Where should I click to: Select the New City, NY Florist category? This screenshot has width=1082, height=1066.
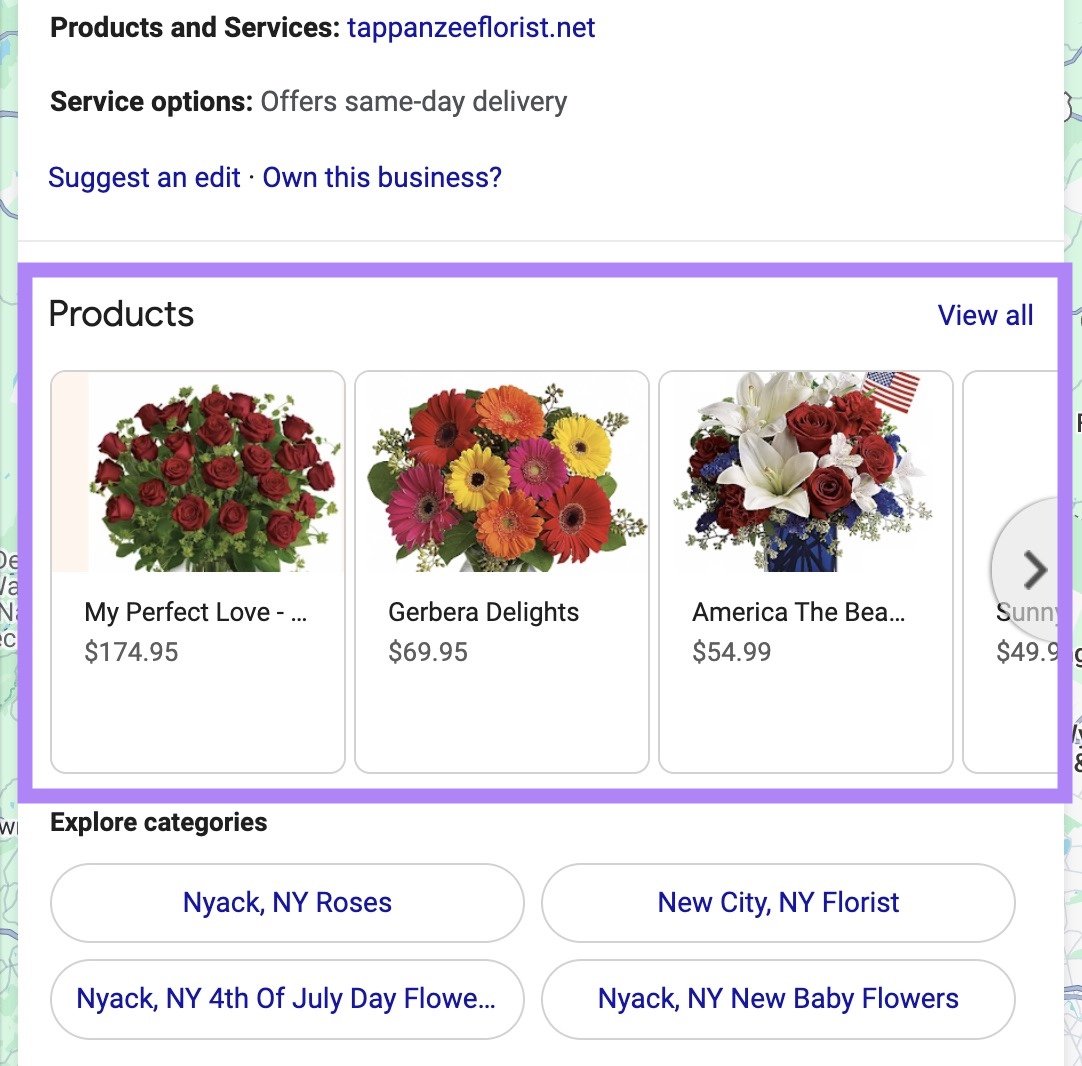[x=778, y=902]
